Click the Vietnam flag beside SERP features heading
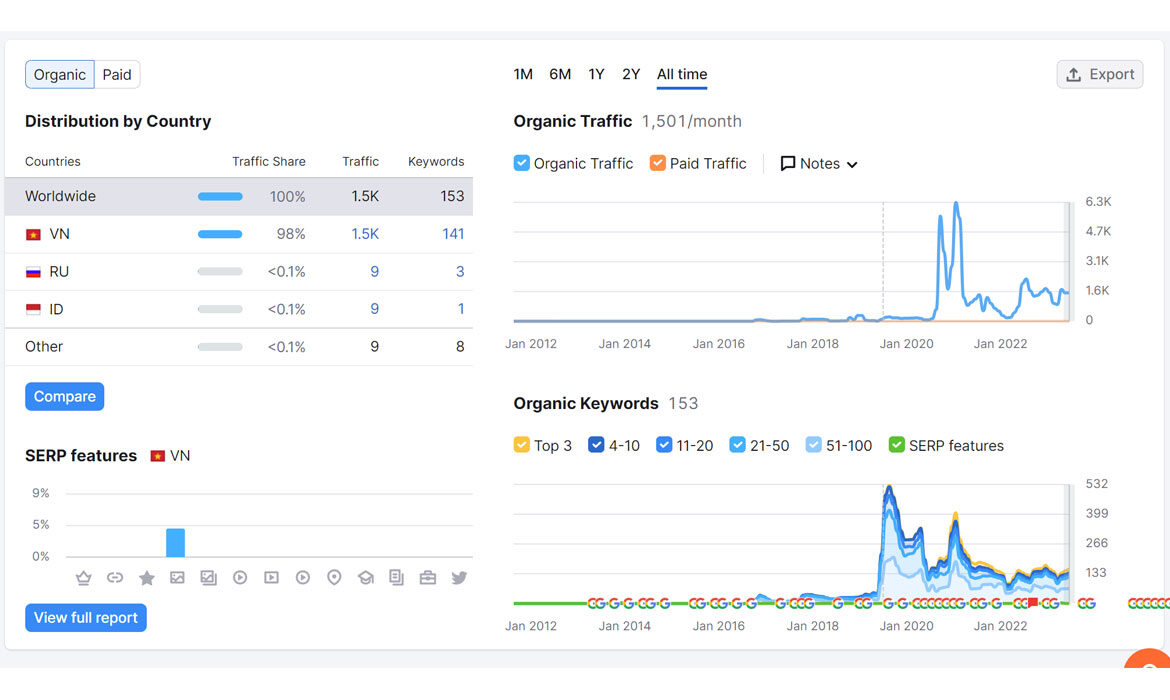1170x700 pixels. point(157,456)
